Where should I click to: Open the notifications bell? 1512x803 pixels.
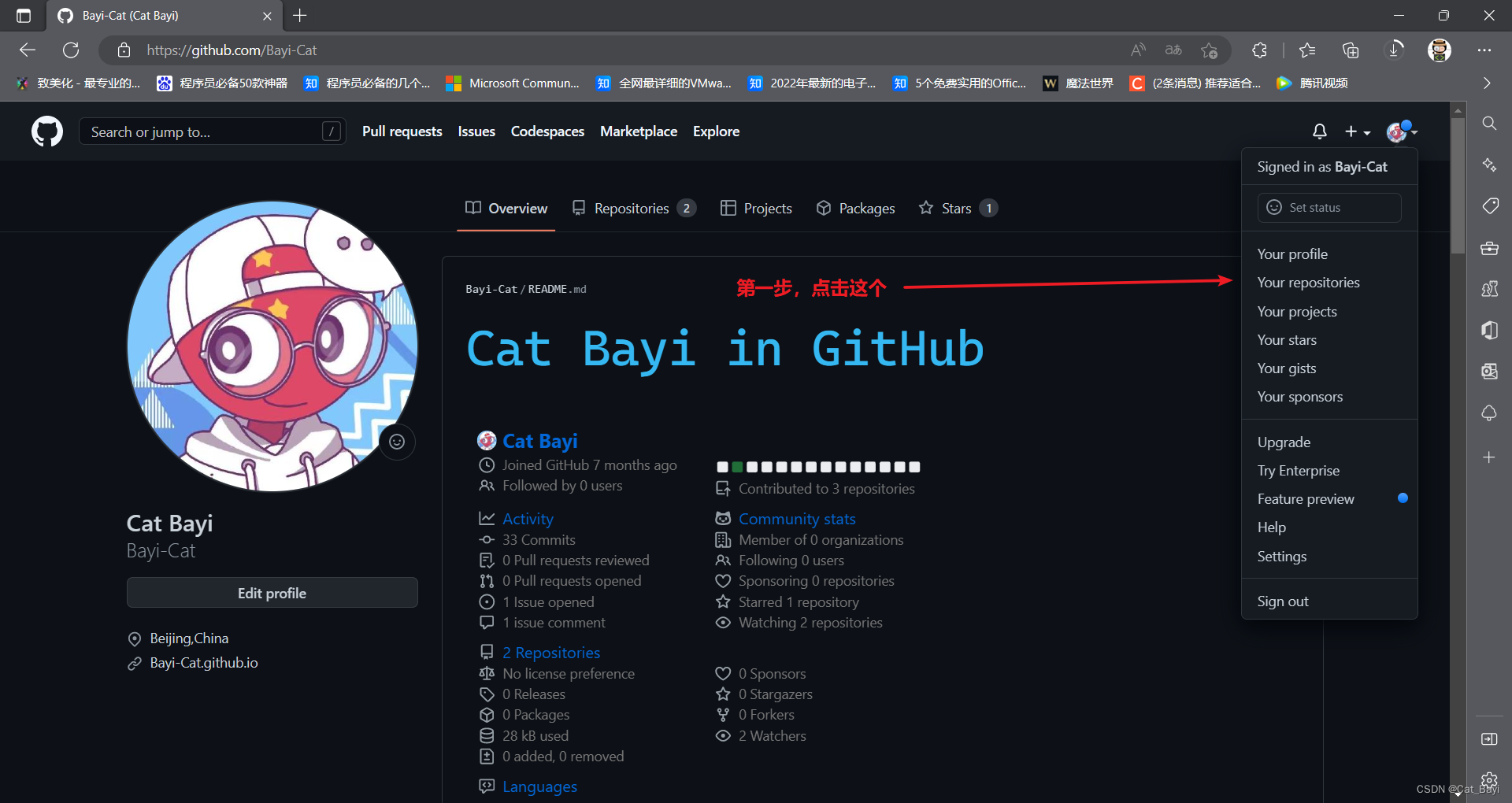(1320, 131)
